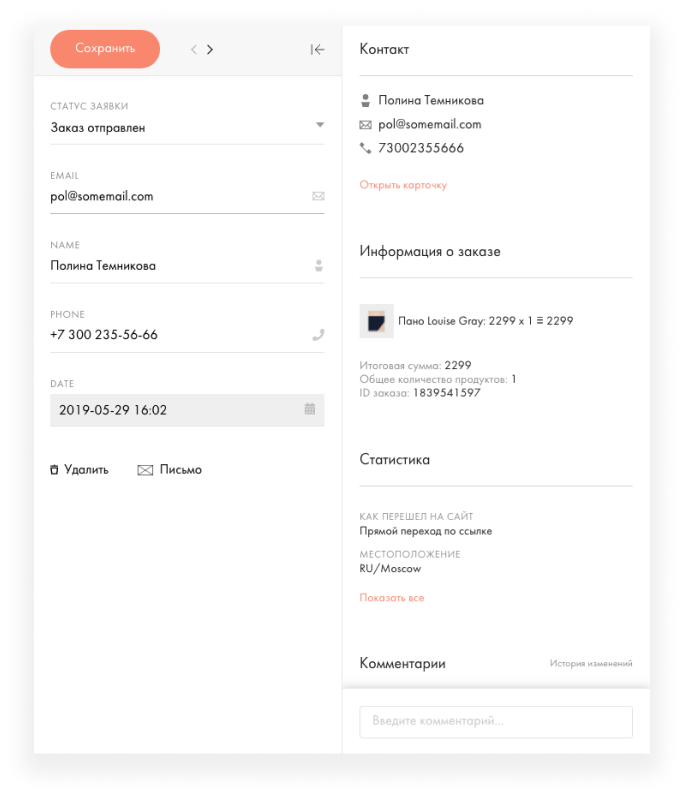Open the Заказ отправлен status selector

coord(187,128)
